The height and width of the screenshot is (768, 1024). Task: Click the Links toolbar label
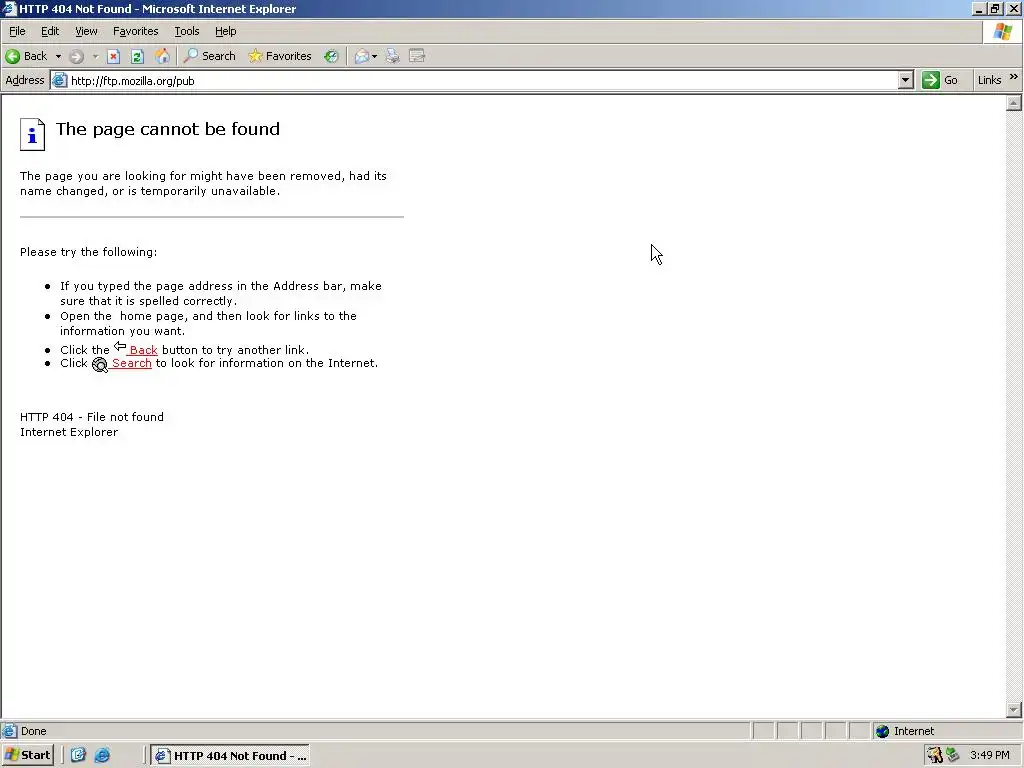coord(989,80)
